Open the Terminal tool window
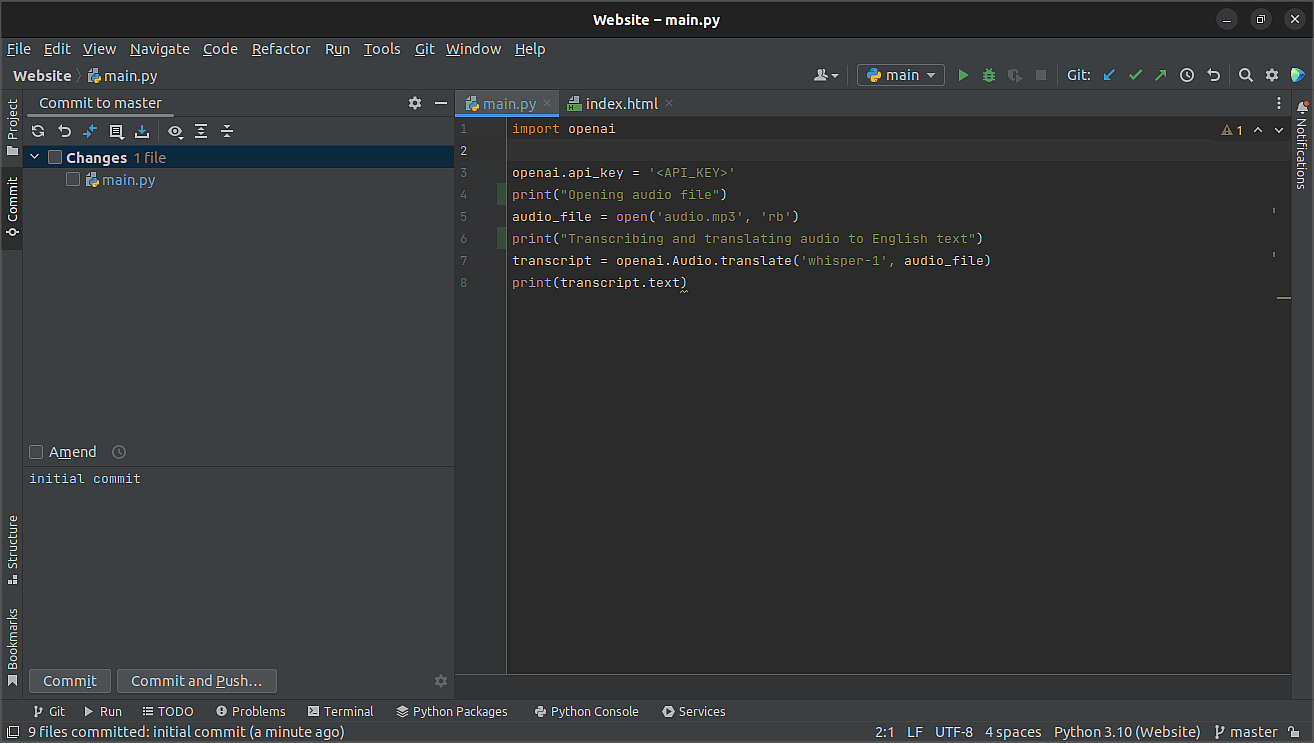The height and width of the screenshot is (743, 1314). coord(340,712)
